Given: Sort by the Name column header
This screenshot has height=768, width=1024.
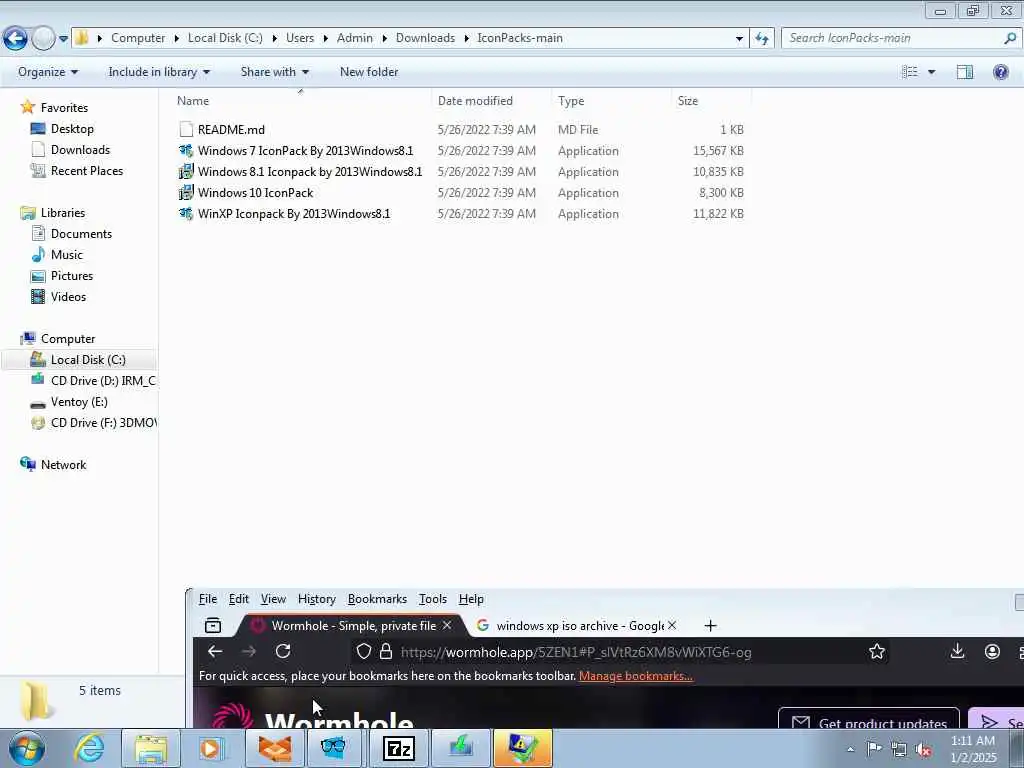Looking at the screenshot, I should click(193, 101).
